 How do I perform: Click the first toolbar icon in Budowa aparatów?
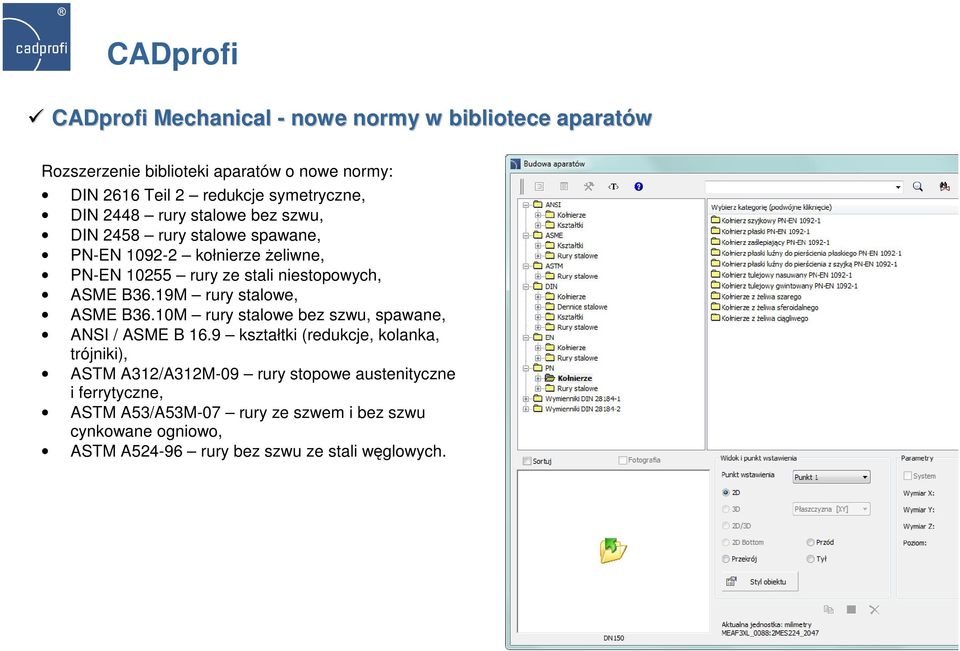[539, 187]
